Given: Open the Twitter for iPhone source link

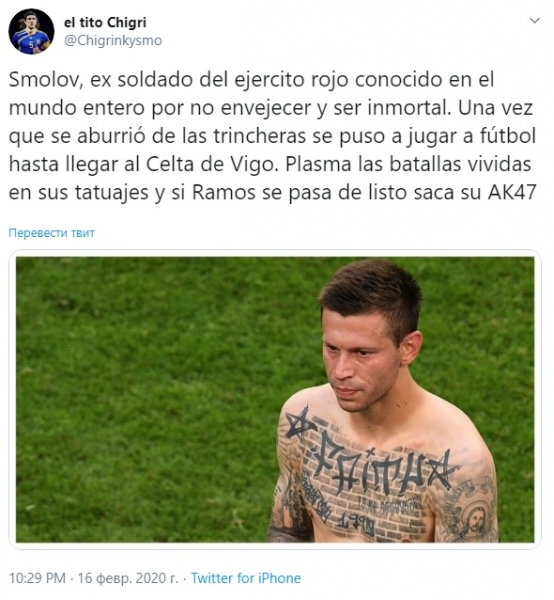Looking at the screenshot, I should click(x=246, y=578).
